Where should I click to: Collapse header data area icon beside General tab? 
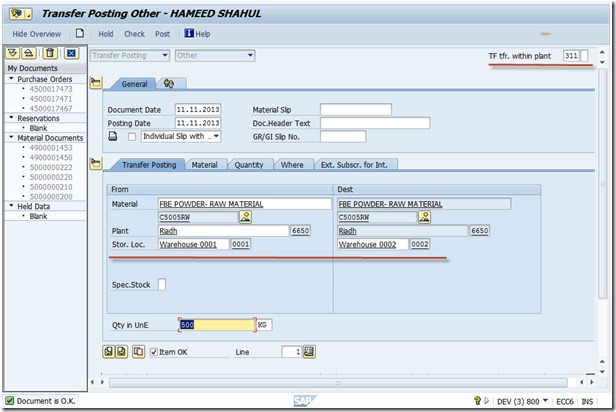pyautogui.click(x=95, y=83)
